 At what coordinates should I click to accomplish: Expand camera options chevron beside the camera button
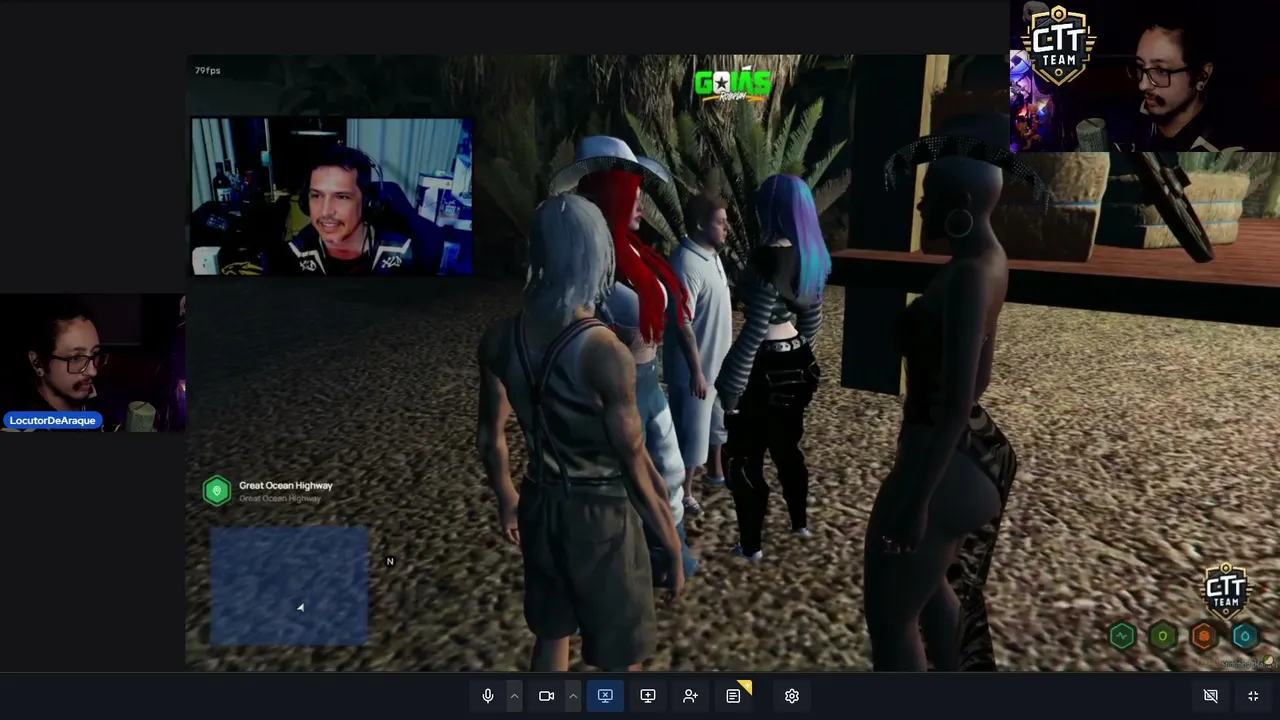click(573, 696)
